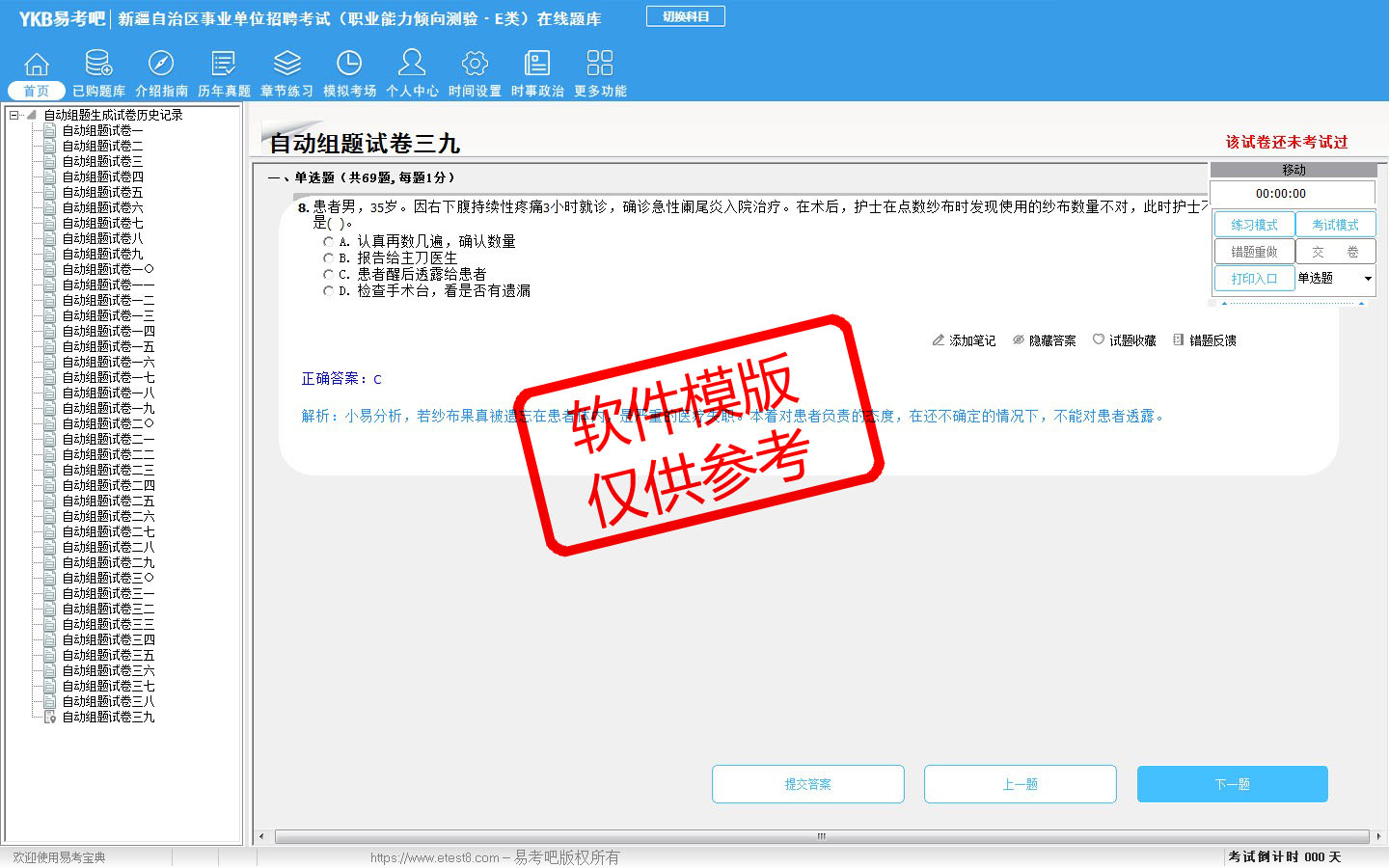The height and width of the screenshot is (868, 1389).
Task: Expand the 单选题 question type dropdown
Action: (x=1367, y=279)
